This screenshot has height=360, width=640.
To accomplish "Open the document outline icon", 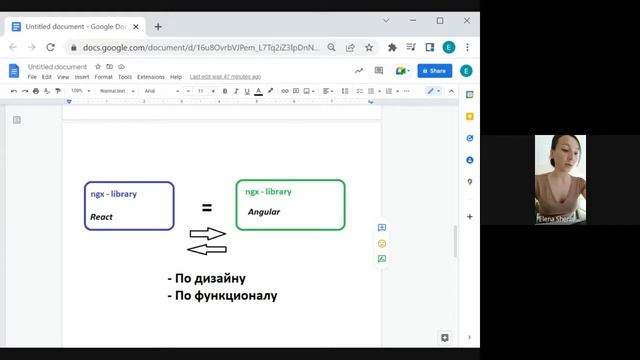I will (x=17, y=120).
